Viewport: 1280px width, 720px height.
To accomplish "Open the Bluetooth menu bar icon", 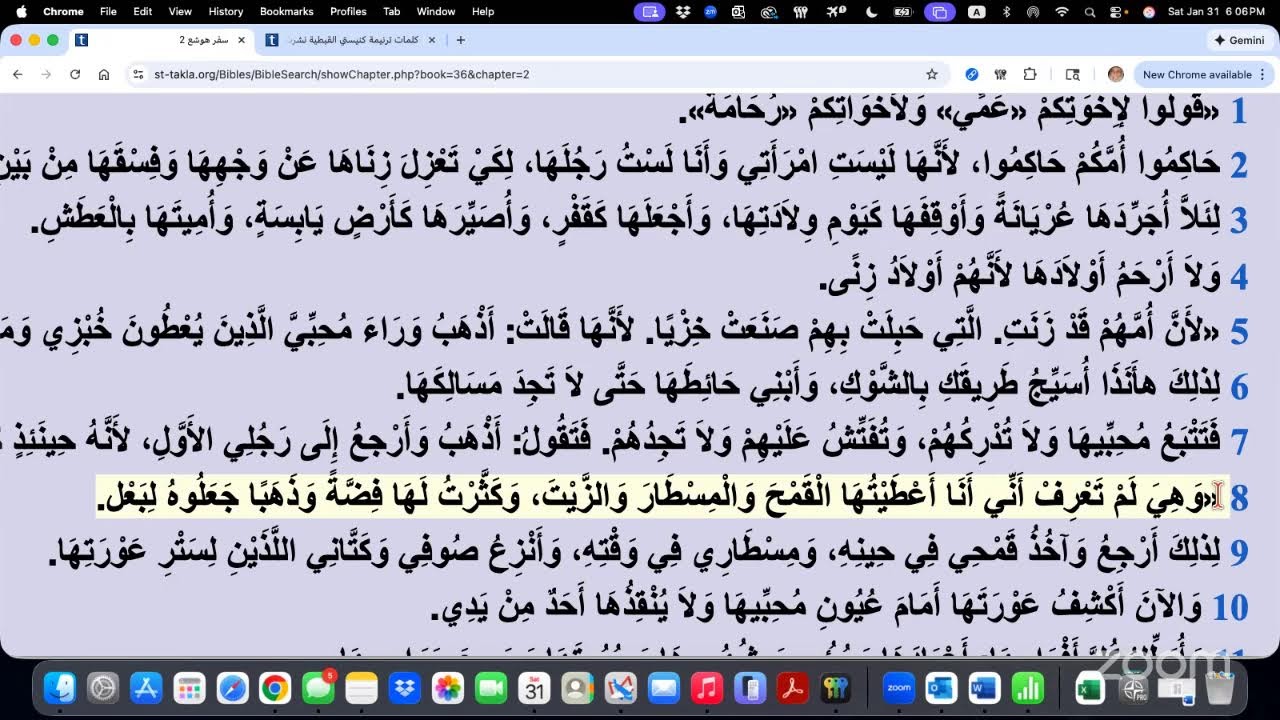I will [1006, 11].
